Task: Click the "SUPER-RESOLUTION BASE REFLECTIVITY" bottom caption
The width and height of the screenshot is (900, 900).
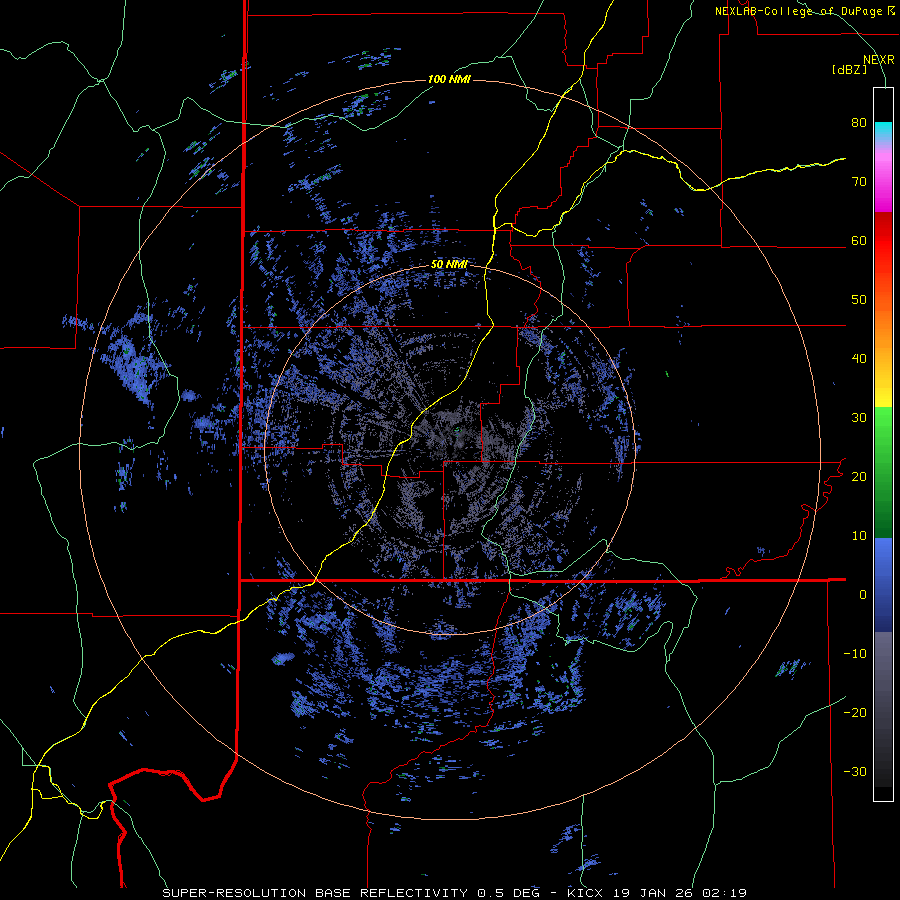Action: [x=315, y=893]
